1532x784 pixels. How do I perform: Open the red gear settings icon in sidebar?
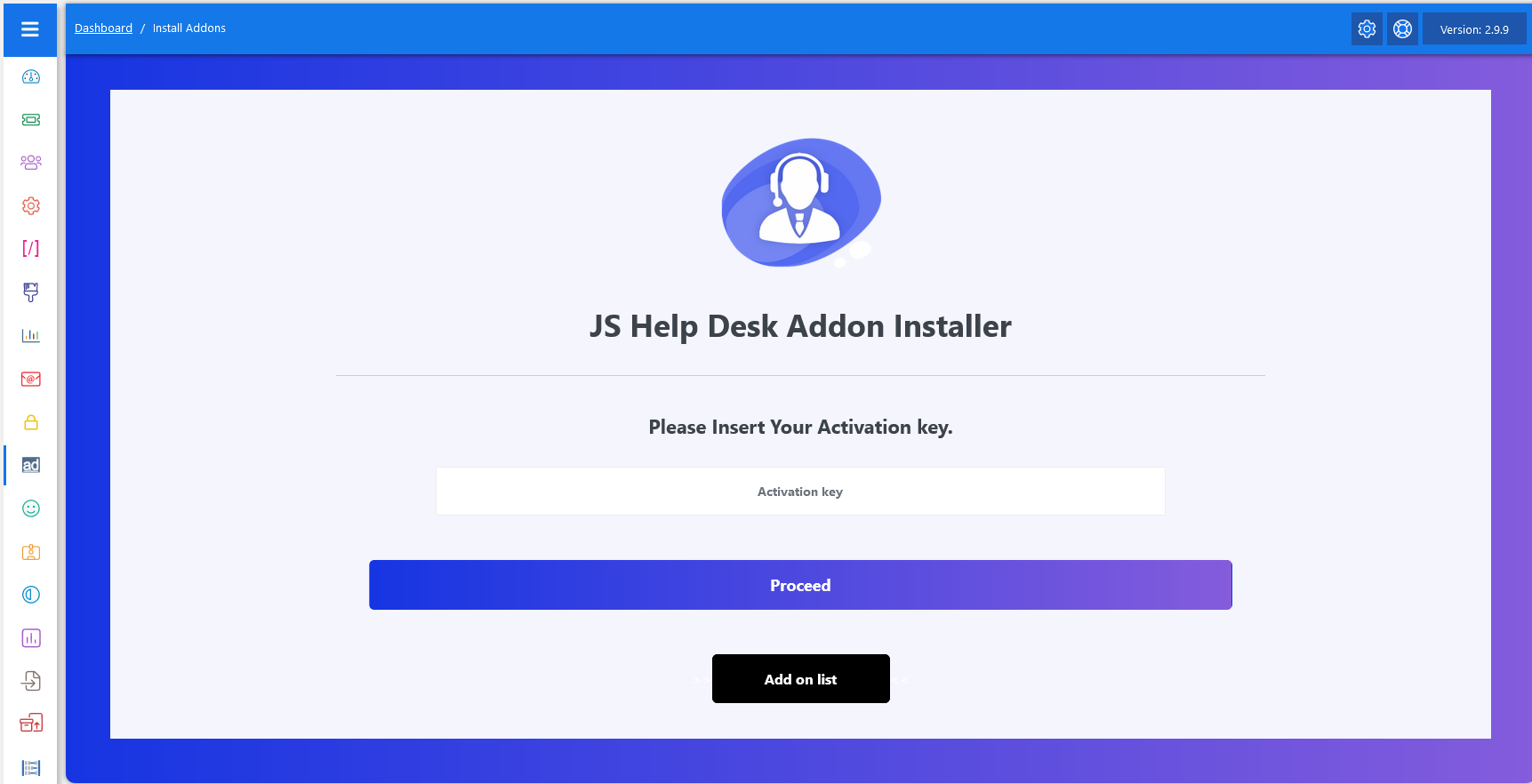click(x=31, y=206)
